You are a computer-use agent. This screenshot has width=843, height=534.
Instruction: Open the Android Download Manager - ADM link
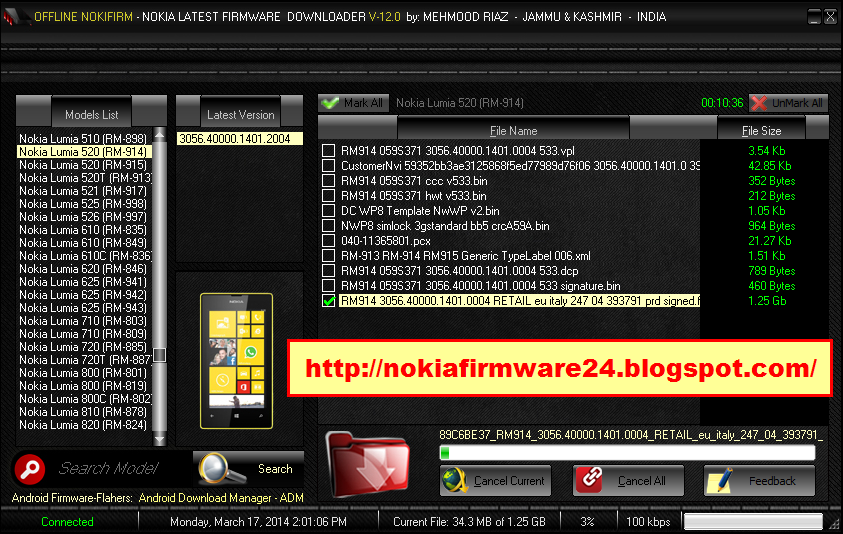(221, 498)
